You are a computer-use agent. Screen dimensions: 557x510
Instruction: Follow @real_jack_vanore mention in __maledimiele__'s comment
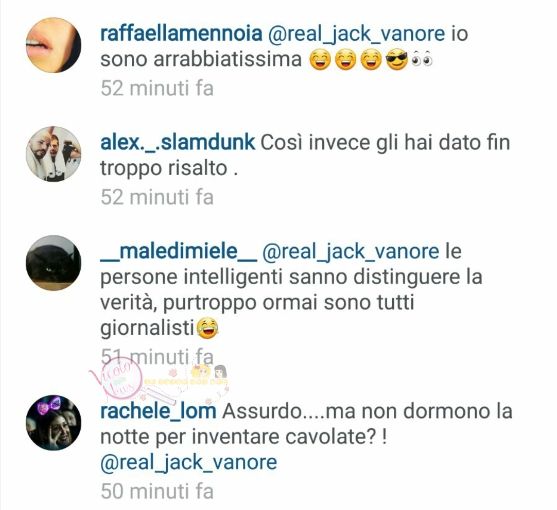(351, 252)
